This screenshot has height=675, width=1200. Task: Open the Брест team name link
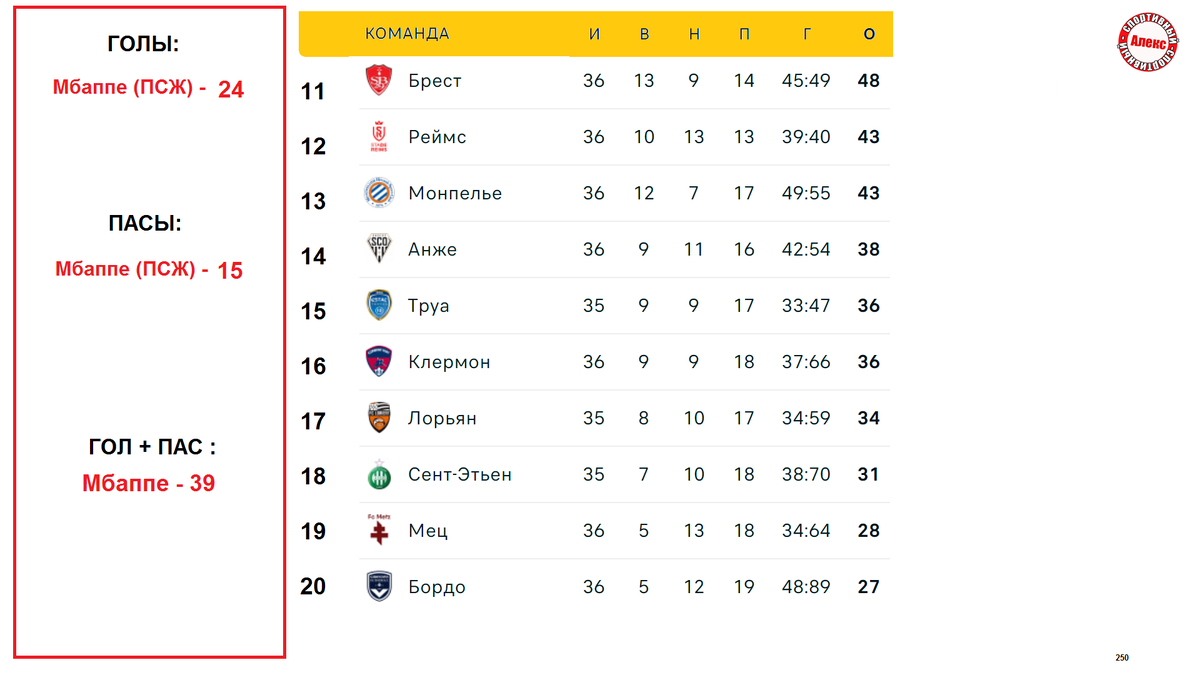[x=435, y=81]
